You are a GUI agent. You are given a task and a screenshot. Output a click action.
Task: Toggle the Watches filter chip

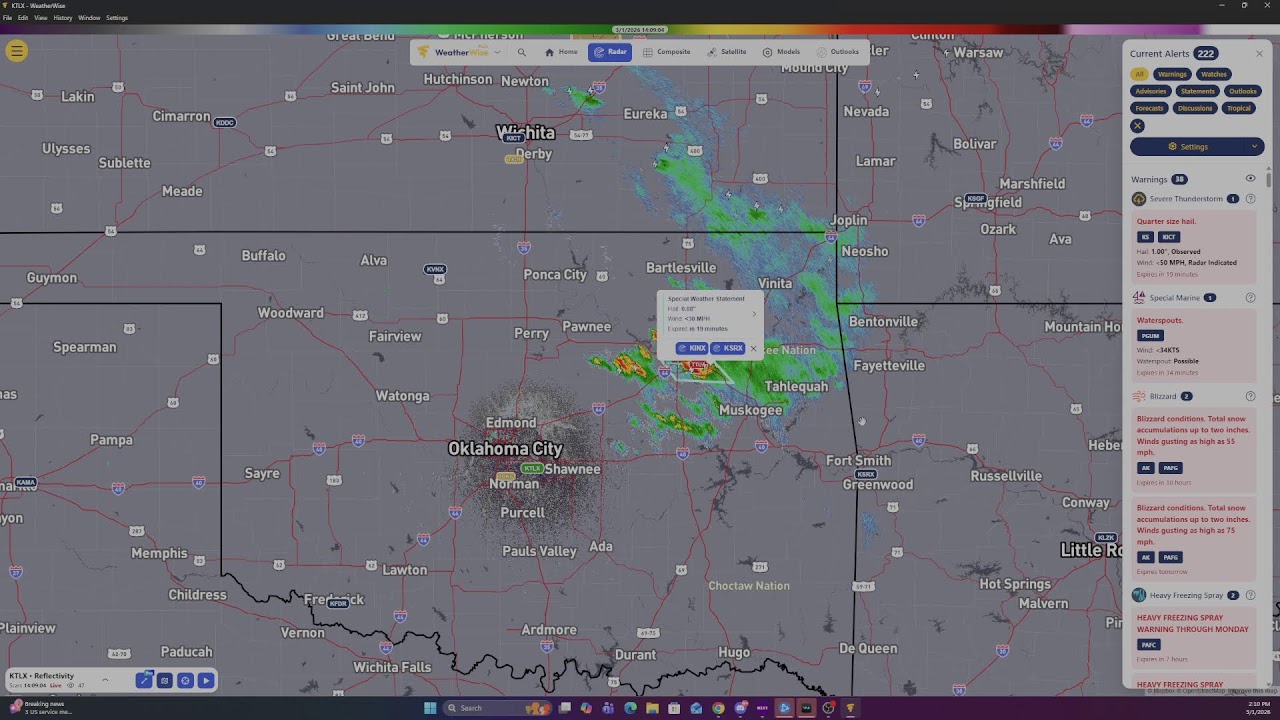(x=1214, y=74)
